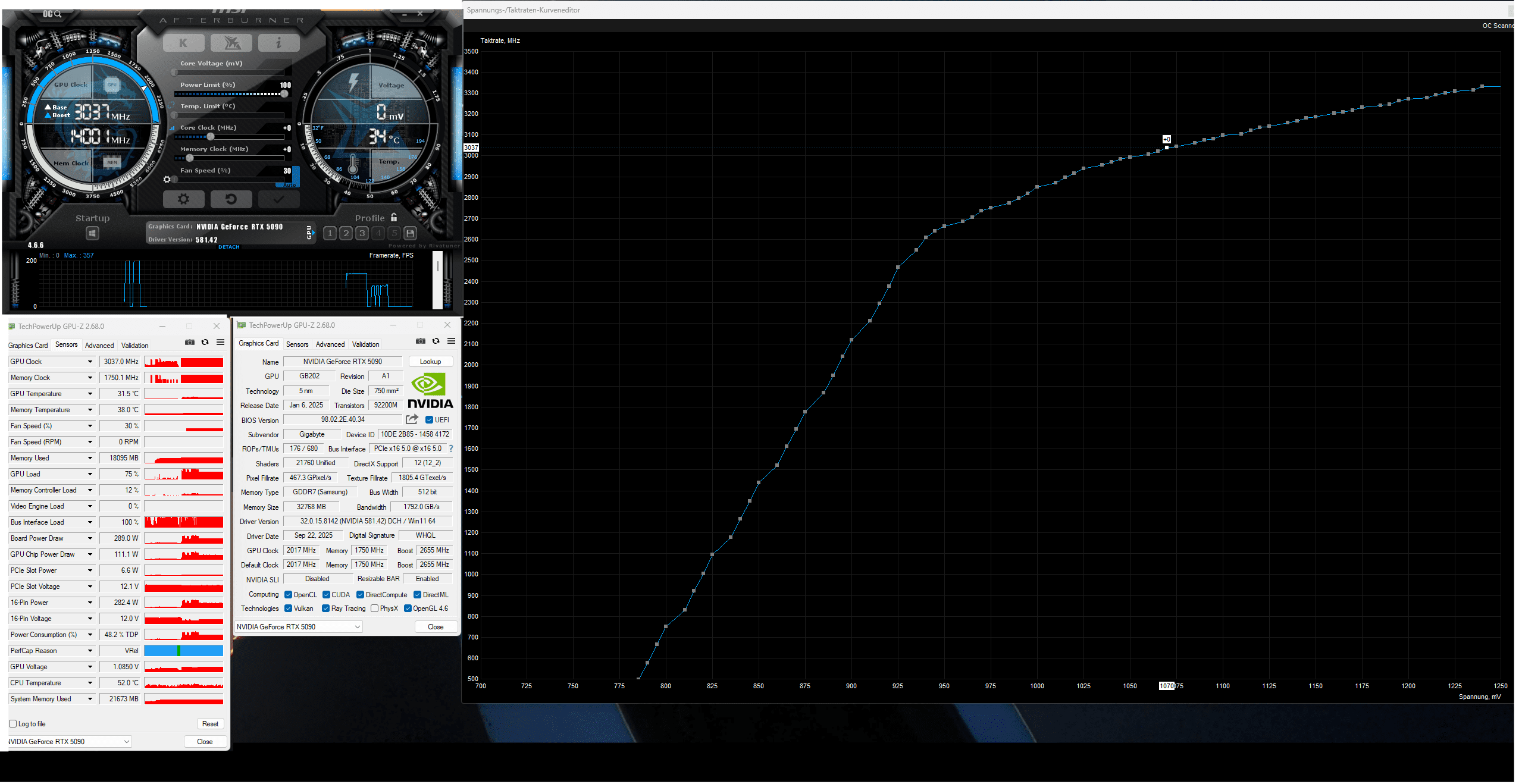Open the hamburger menu in the GPU-Z Graphics Card window

click(x=451, y=341)
